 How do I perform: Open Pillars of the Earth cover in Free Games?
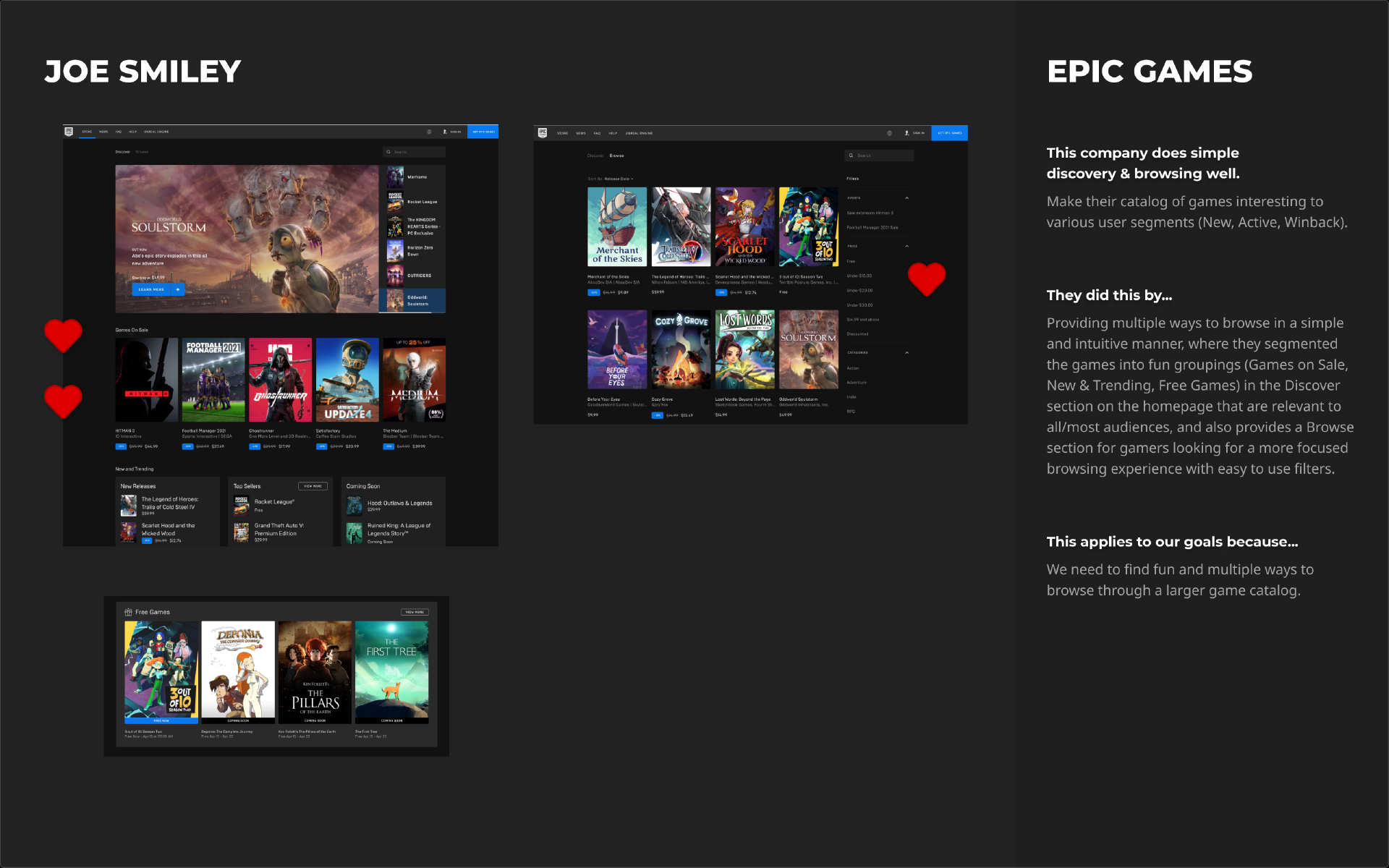(x=315, y=672)
